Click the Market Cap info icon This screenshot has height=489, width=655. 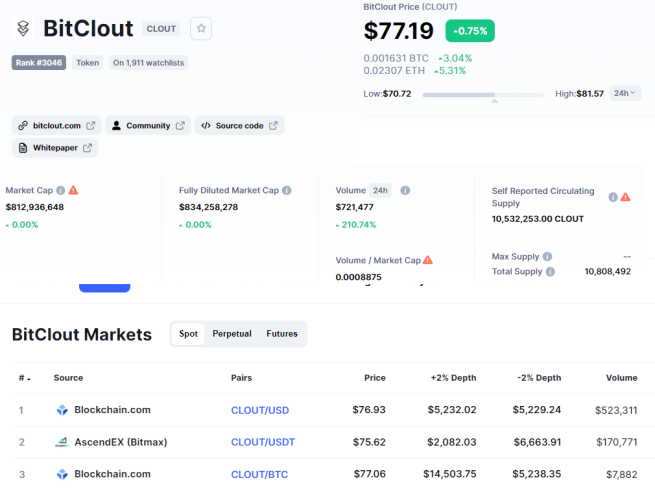tap(61, 190)
